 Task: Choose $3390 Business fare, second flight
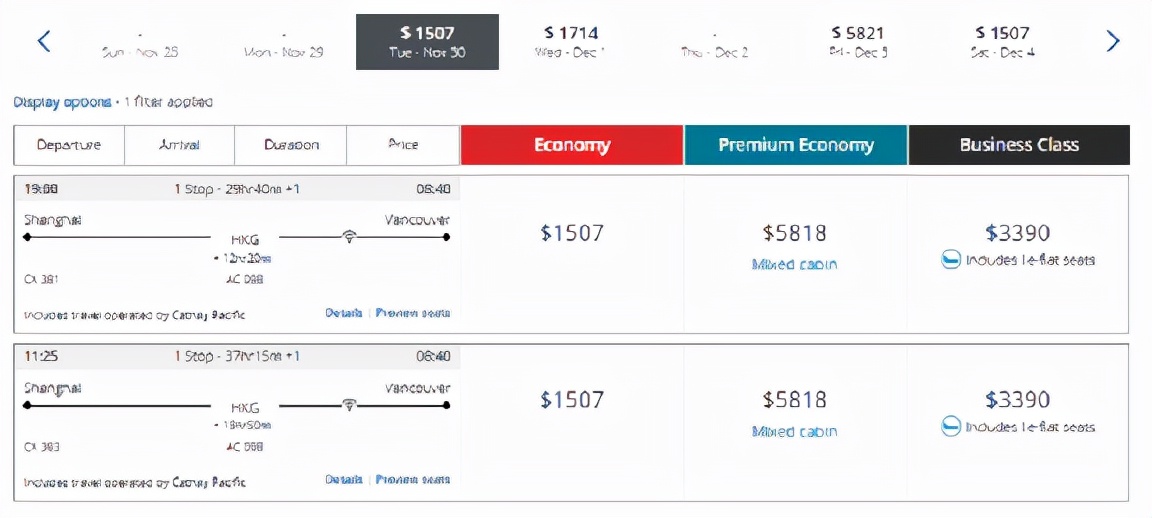pyautogui.click(x=1017, y=400)
